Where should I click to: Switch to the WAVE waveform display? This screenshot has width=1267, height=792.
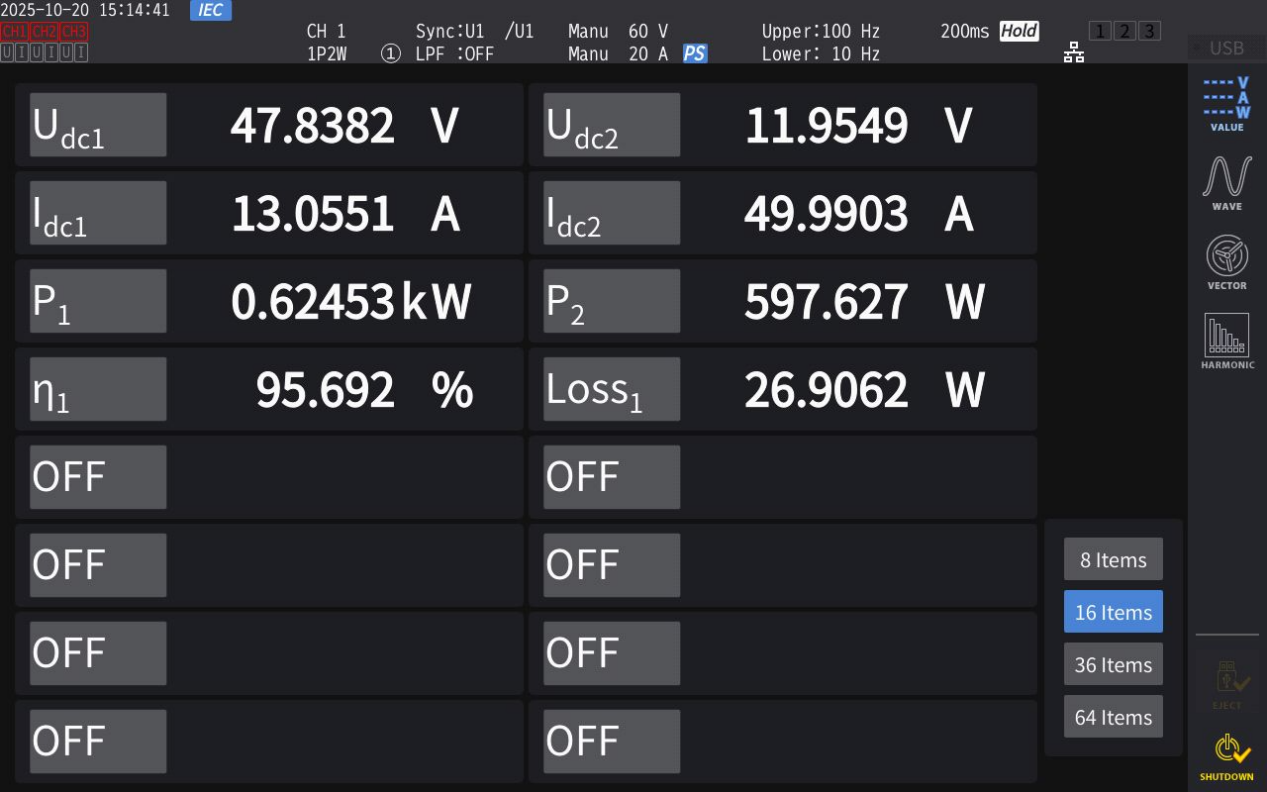pos(1226,182)
